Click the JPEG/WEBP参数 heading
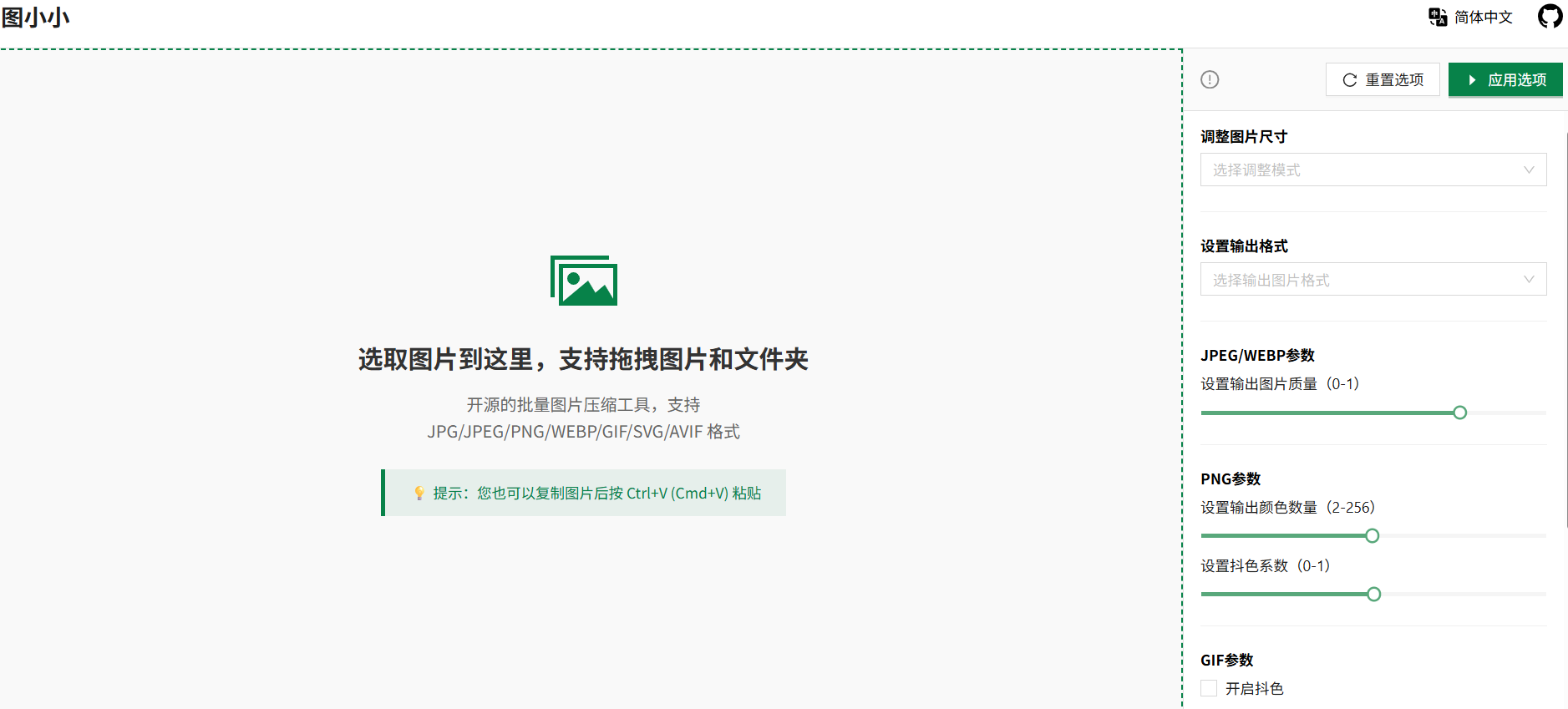The width and height of the screenshot is (1568, 709). point(1257,355)
